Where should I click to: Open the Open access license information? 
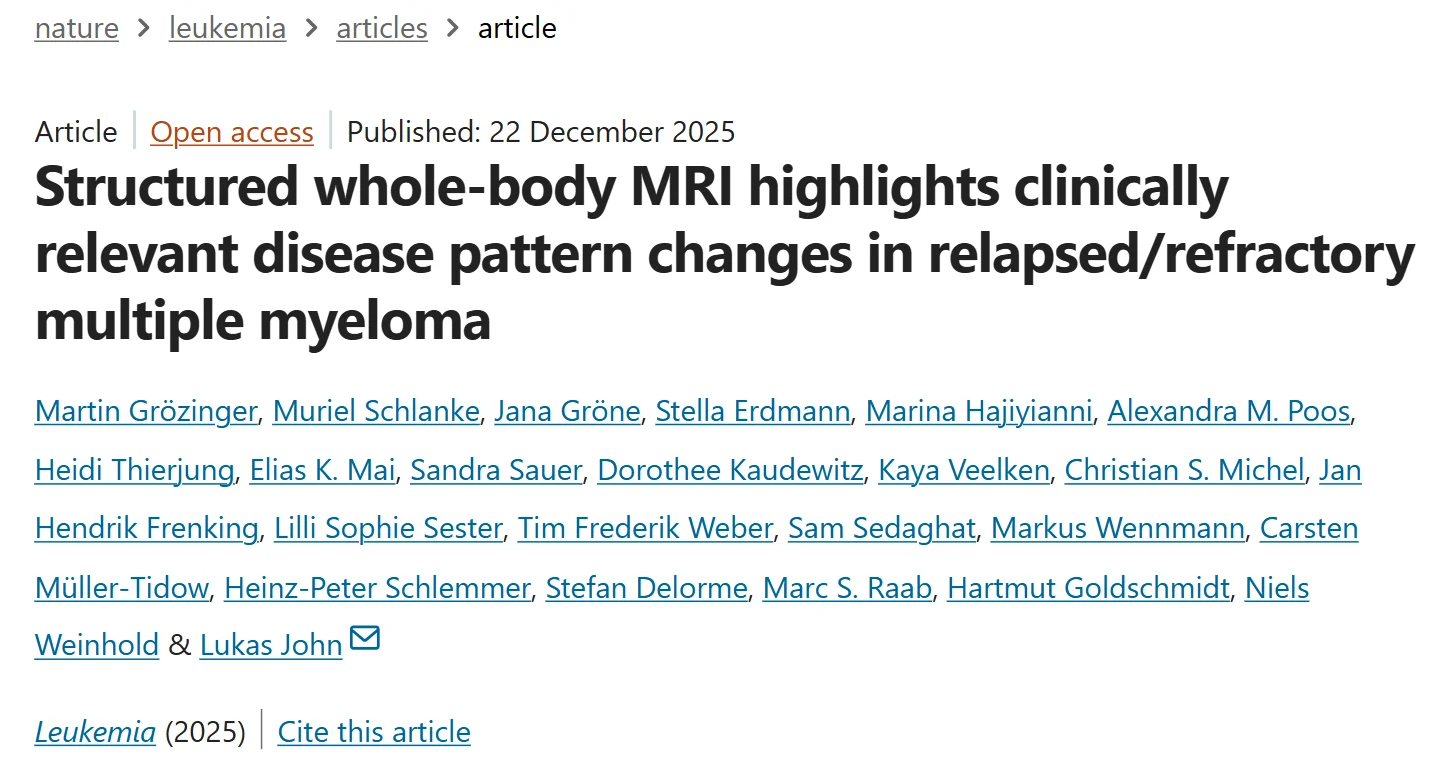[231, 131]
